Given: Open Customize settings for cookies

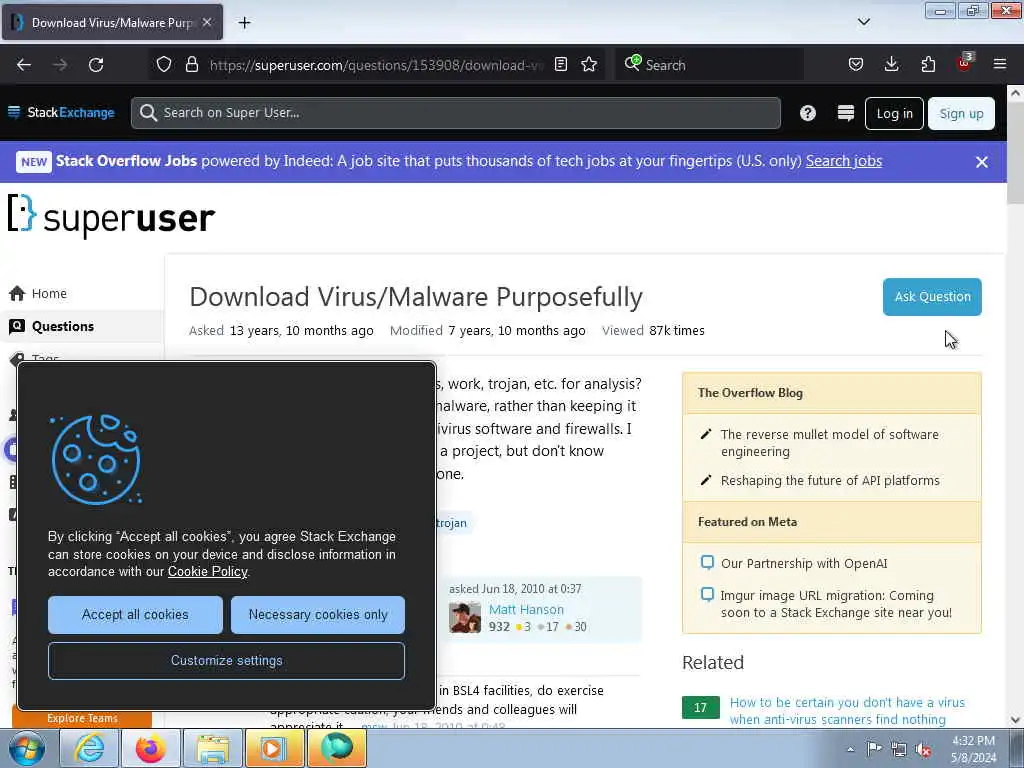Looking at the screenshot, I should click(x=227, y=660).
